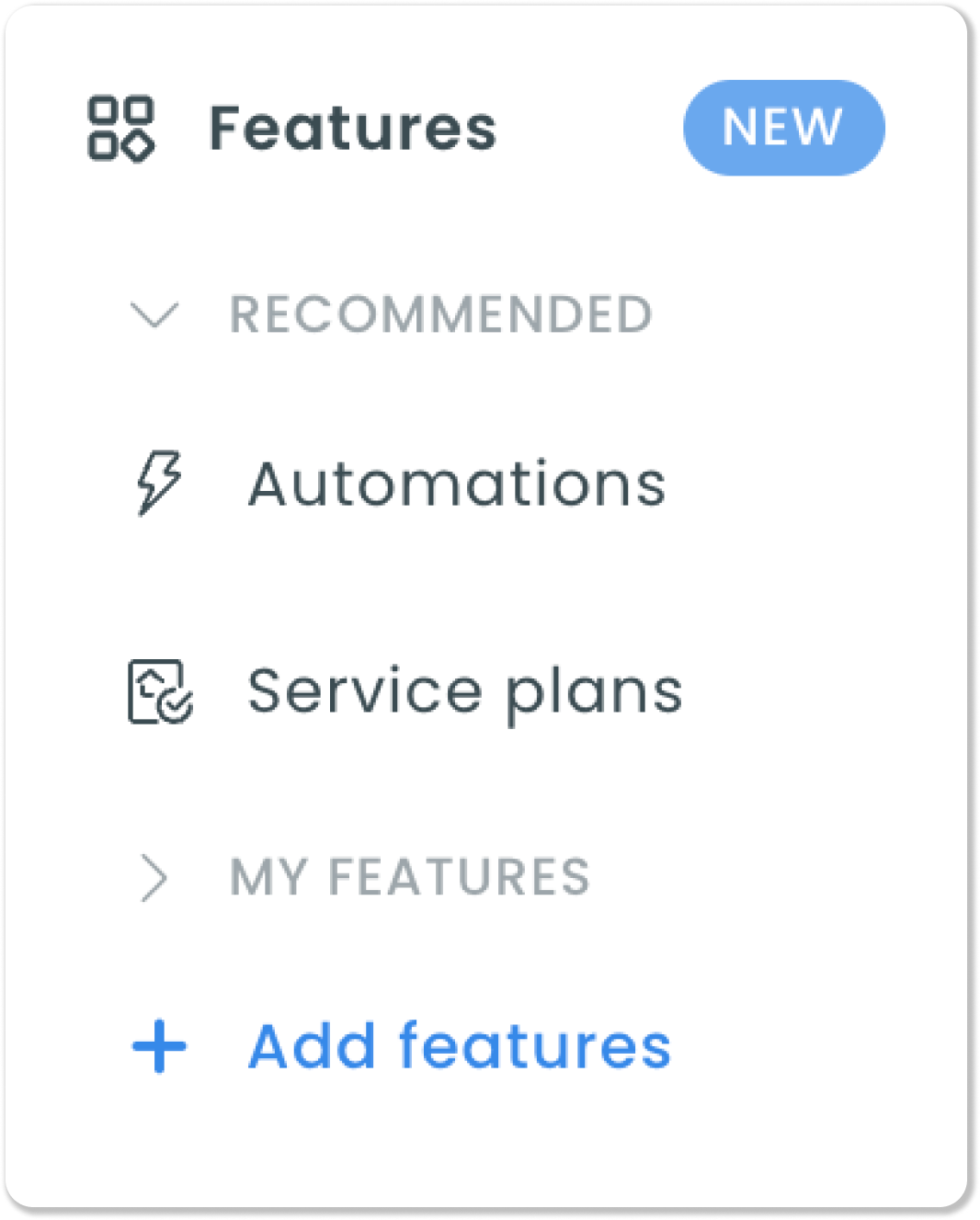Click the plus icon beside Add features
This screenshot has height=1220, width=980.
point(158,1045)
